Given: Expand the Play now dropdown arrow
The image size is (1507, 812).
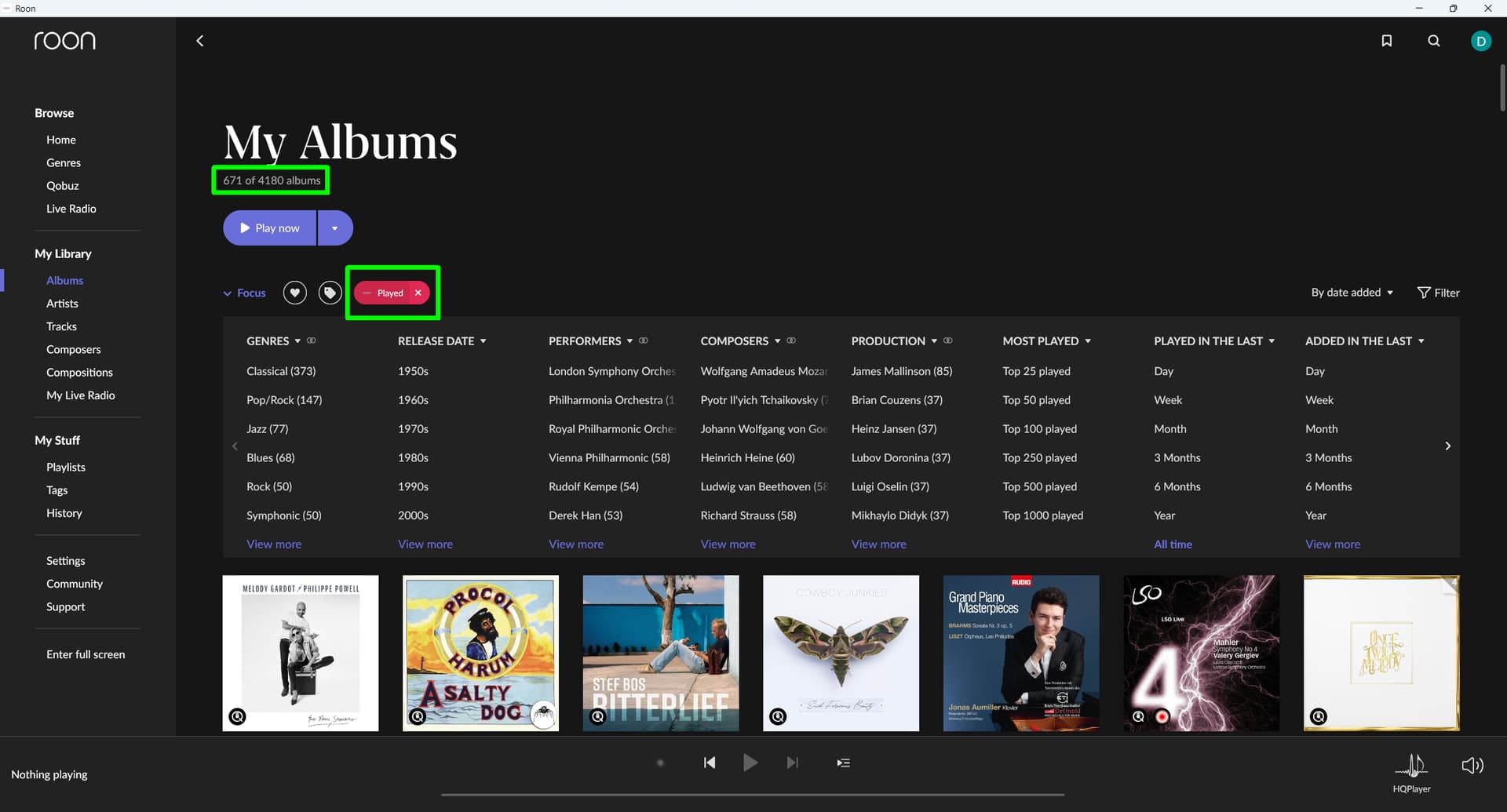Looking at the screenshot, I should point(335,228).
